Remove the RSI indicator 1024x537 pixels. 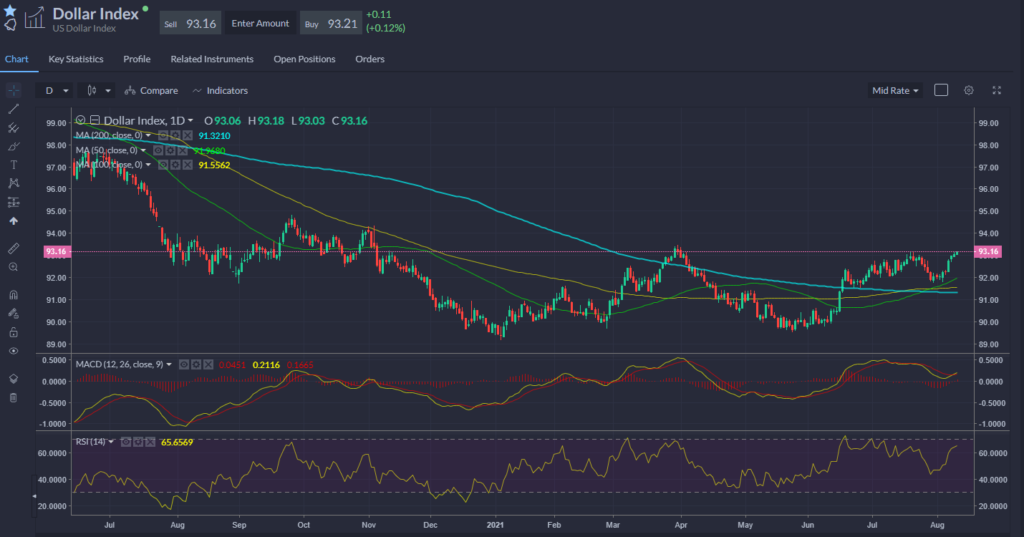pyautogui.click(x=150, y=442)
